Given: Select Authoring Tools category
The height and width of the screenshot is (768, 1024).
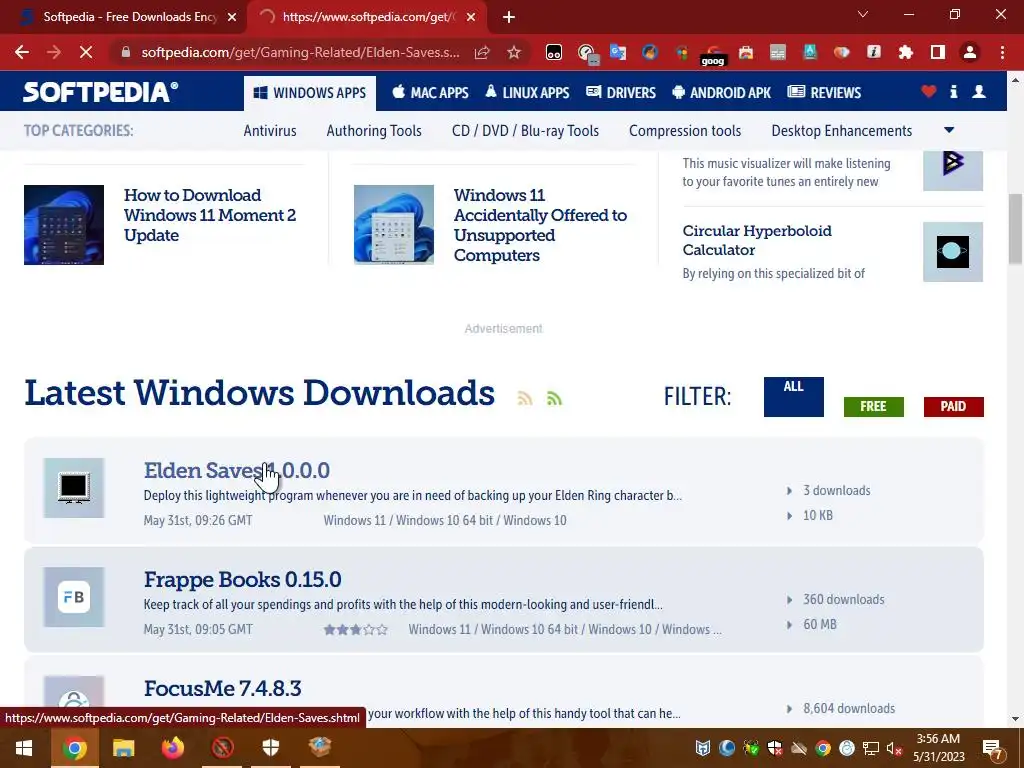Looking at the screenshot, I should click(374, 131).
